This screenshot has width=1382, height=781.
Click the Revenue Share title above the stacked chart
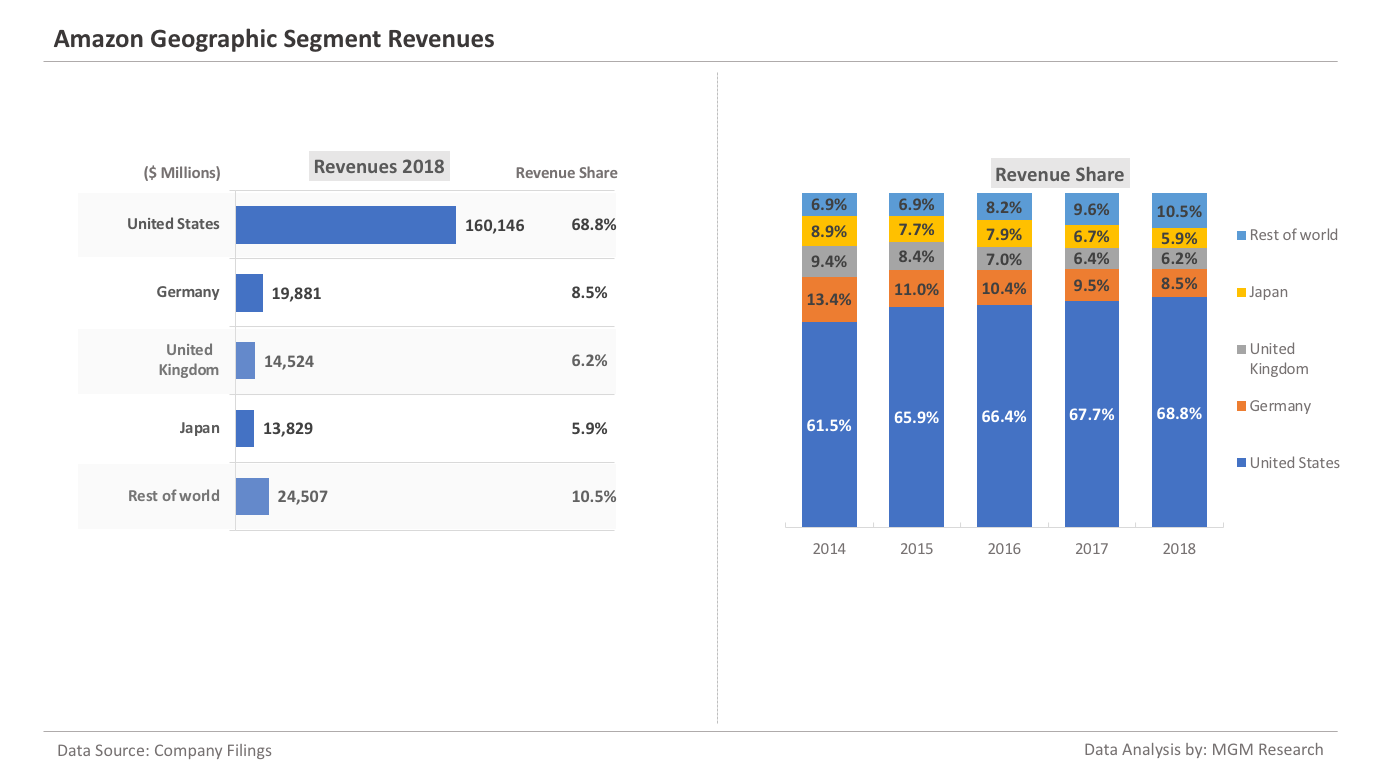click(1060, 174)
